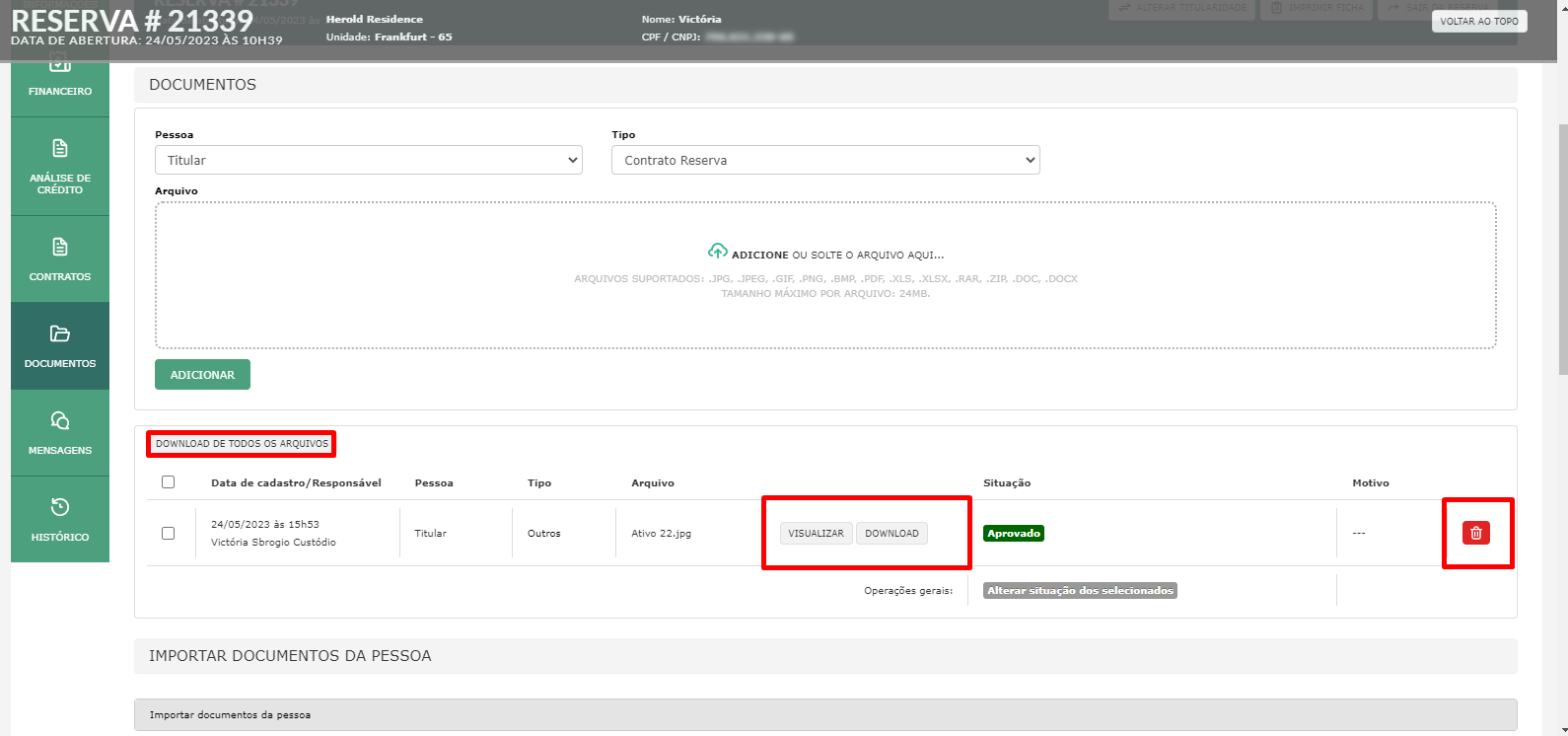Click Visualizar for Ativo 22.jpg
Viewport: 1568px width, 736px height.
pyautogui.click(x=816, y=533)
